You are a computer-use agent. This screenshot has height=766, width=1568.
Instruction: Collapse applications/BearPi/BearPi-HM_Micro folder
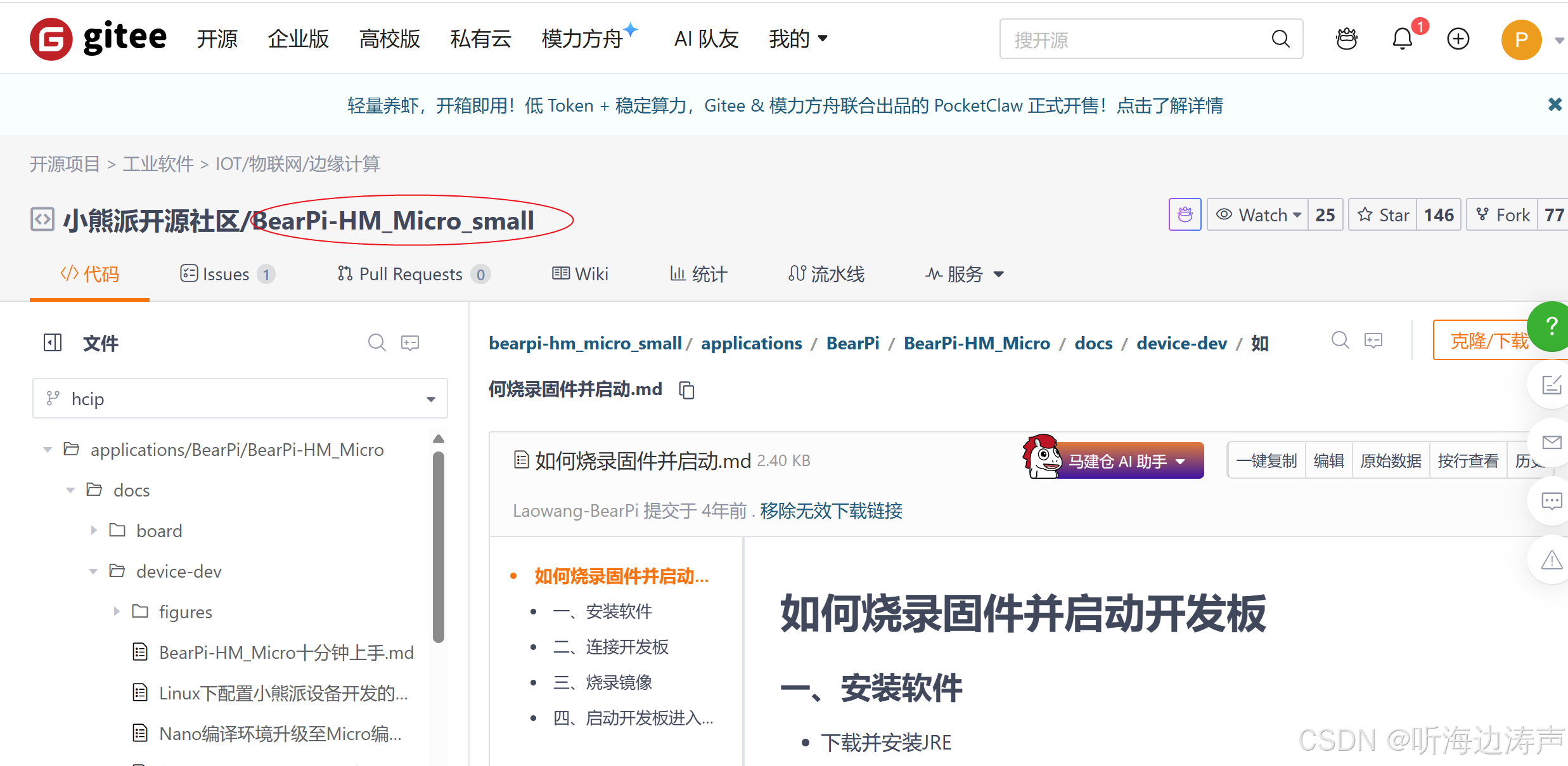click(x=48, y=450)
